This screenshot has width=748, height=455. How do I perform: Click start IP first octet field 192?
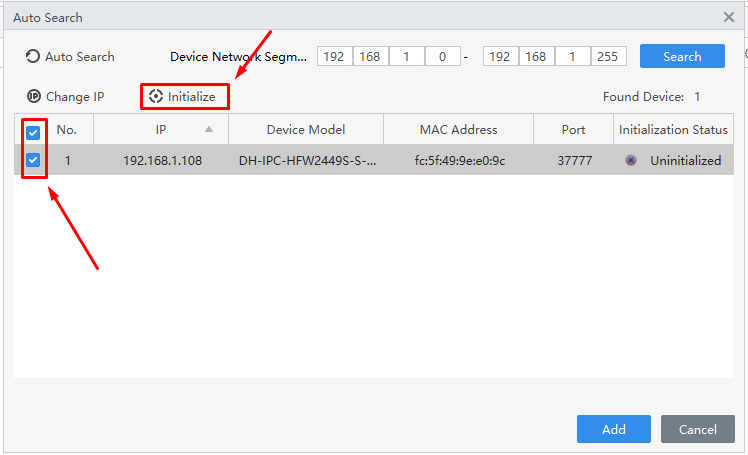[x=334, y=56]
